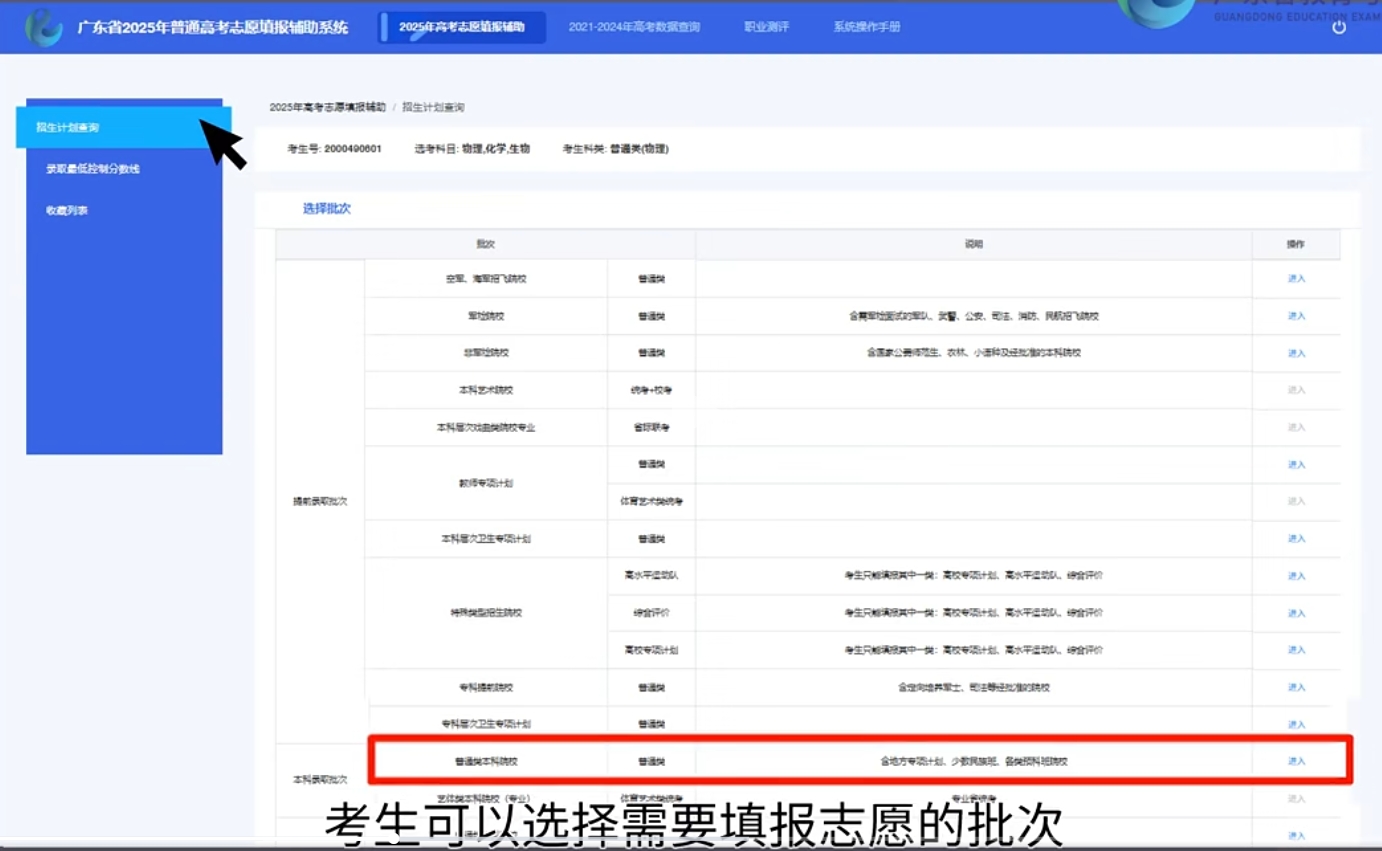Viewport: 1382px width, 851px height.
Task: Click 进入 for highlighted 普通类本科院校 row
Action: point(1296,761)
